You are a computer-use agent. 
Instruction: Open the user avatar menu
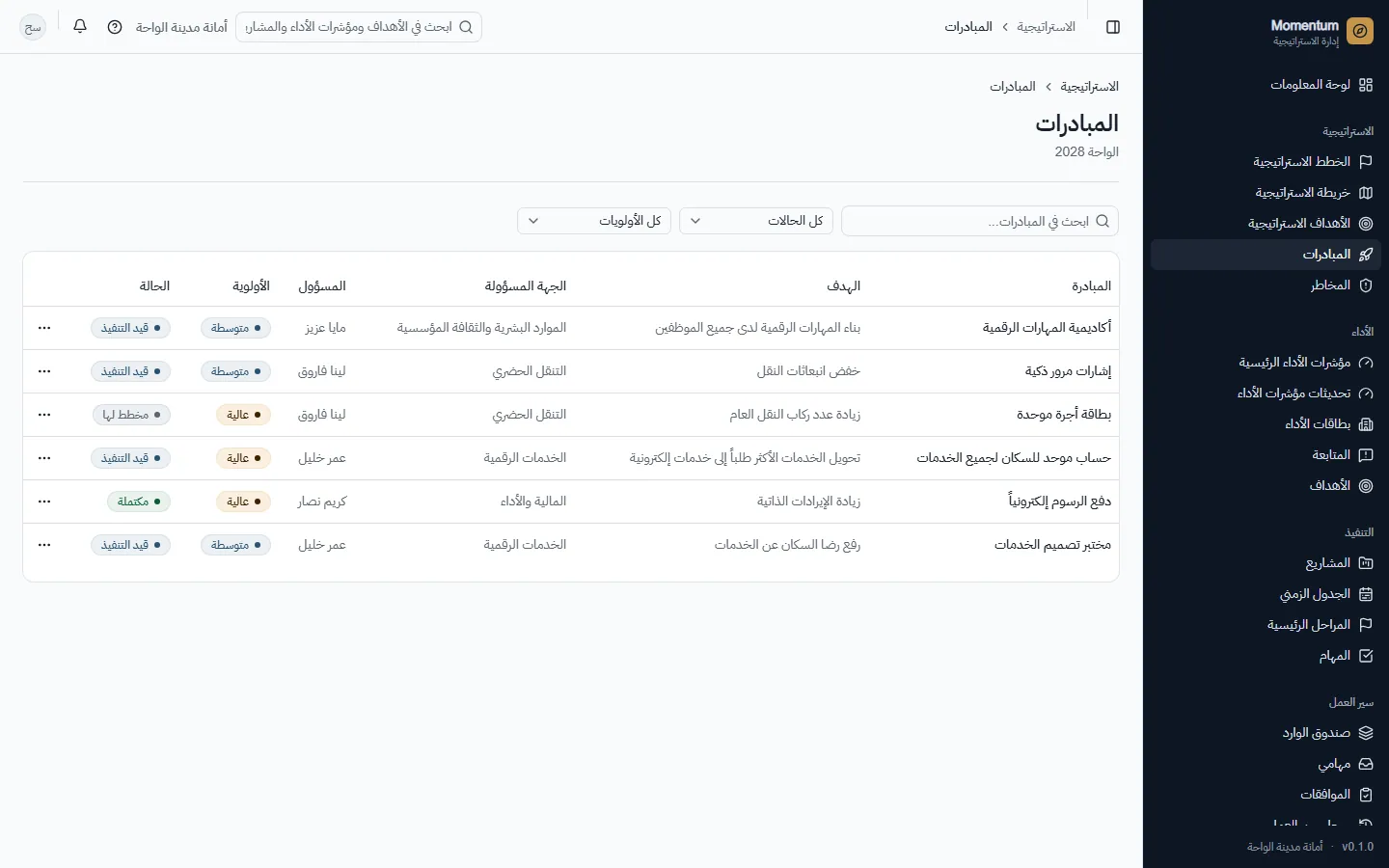tap(33, 27)
